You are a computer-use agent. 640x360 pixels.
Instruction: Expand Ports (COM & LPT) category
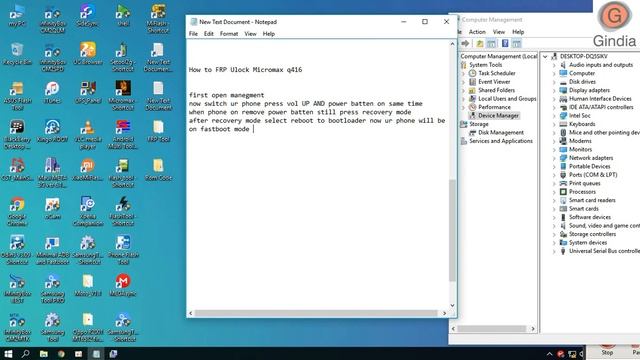554,175
